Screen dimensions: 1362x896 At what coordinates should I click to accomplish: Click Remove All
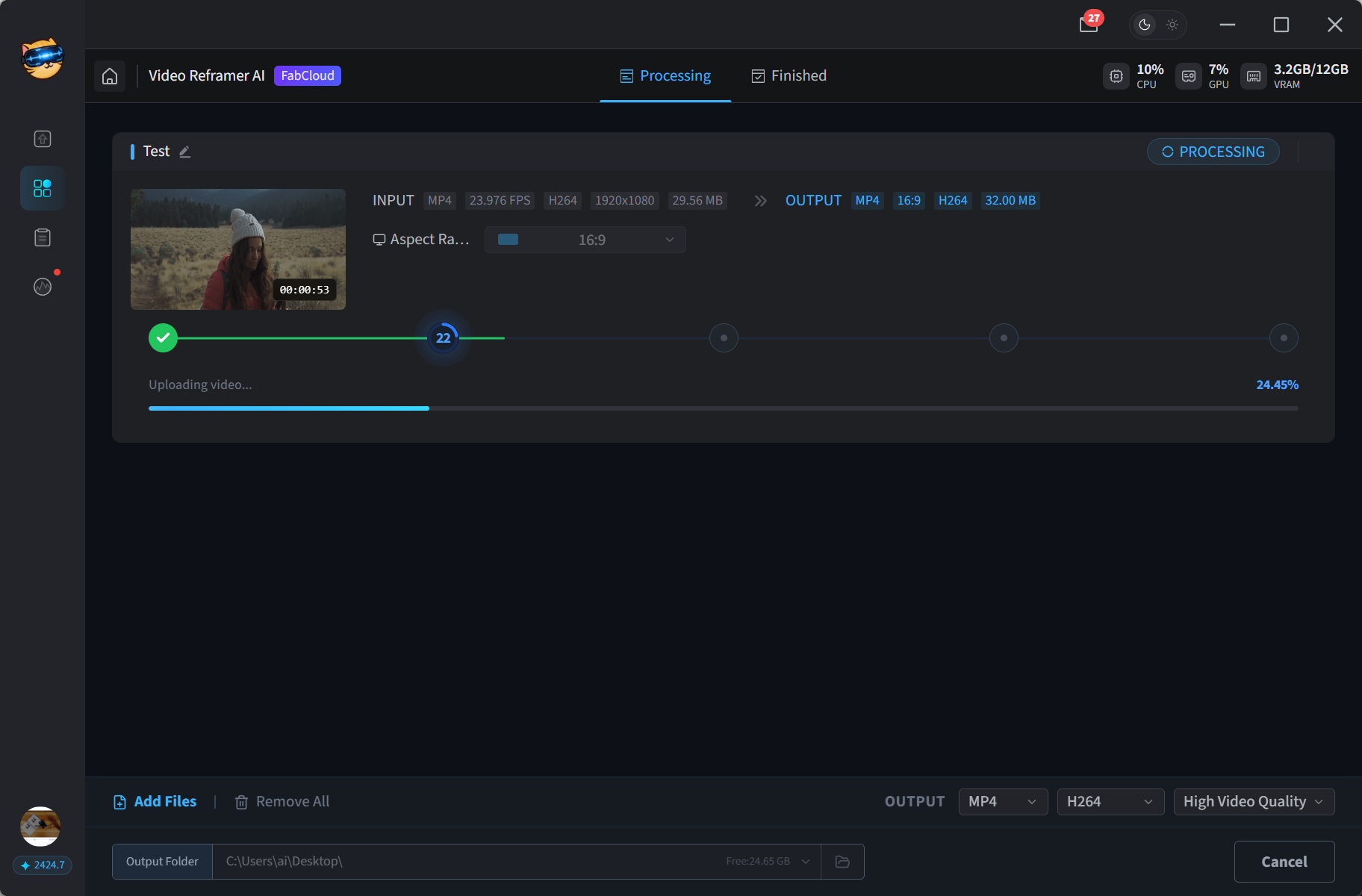282,802
